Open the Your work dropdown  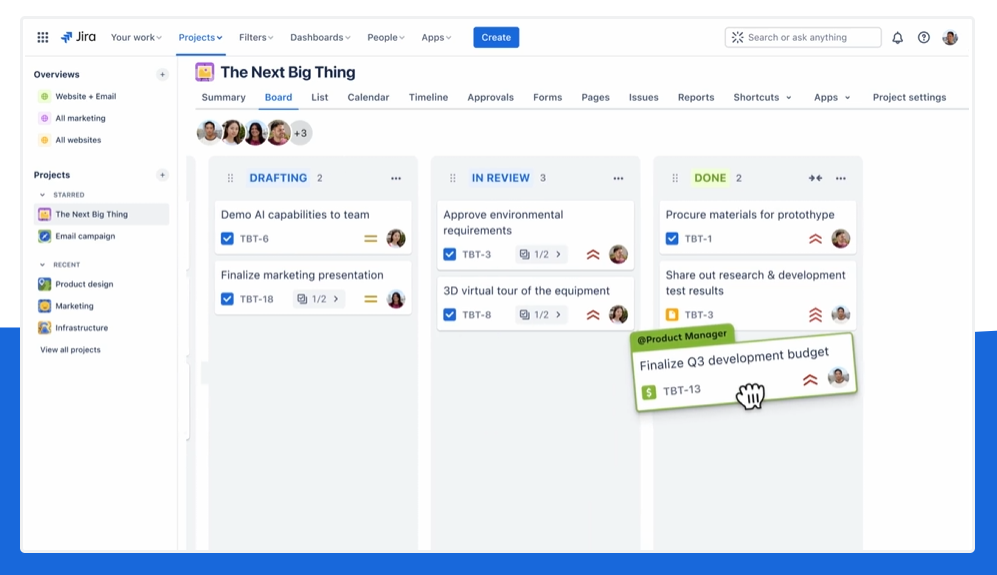136,38
